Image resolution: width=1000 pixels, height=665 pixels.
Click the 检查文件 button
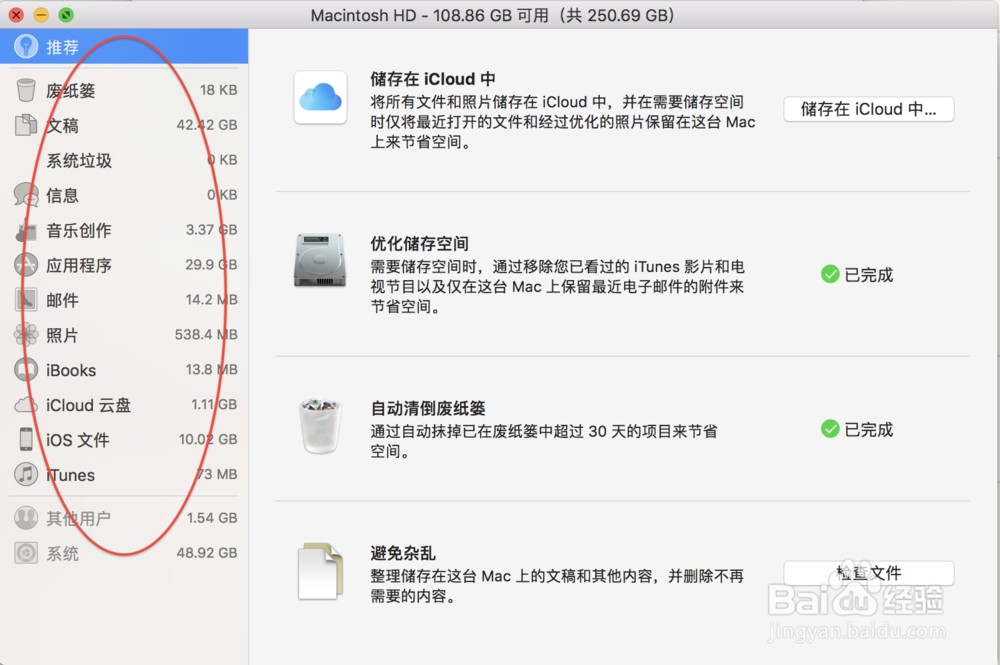[869, 573]
